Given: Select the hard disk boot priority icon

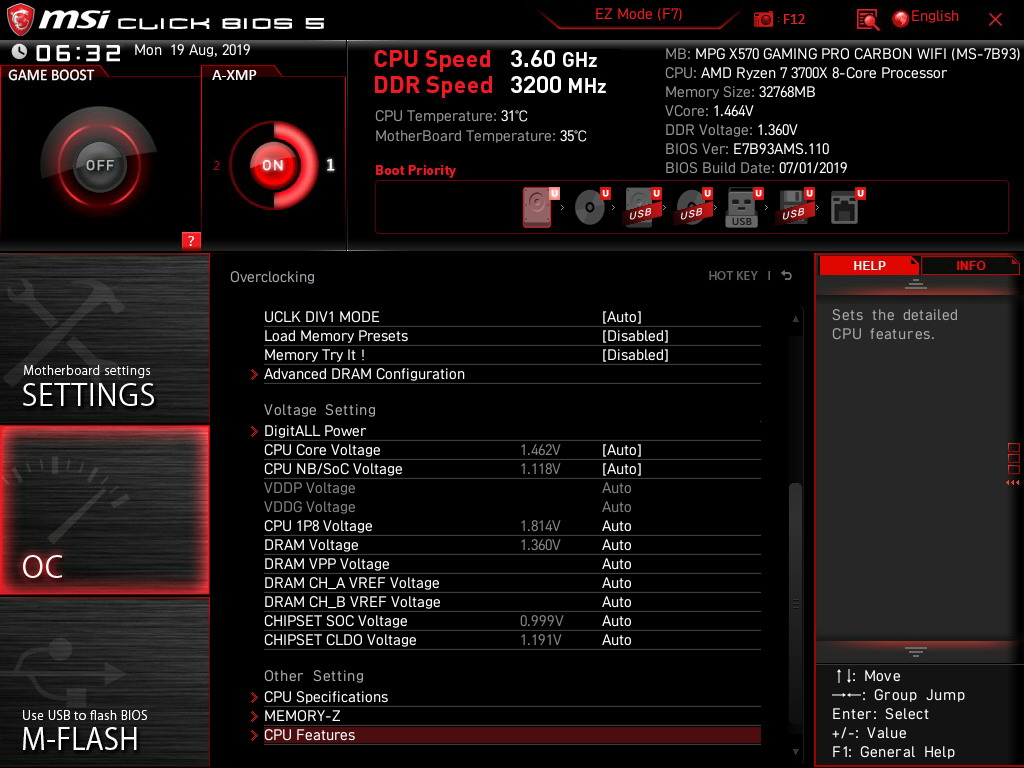Looking at the screenshot, I should pyautogui.click(x=537, y=207).
